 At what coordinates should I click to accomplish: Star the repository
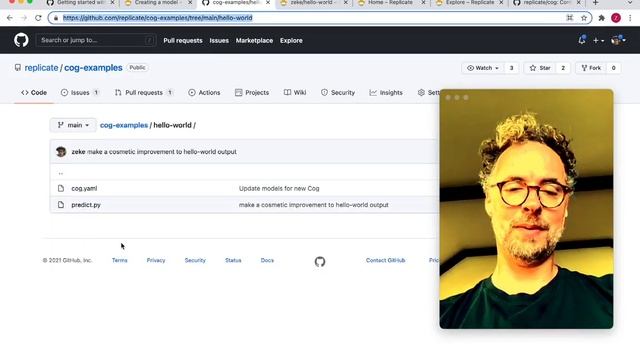(x=540, y=68)
